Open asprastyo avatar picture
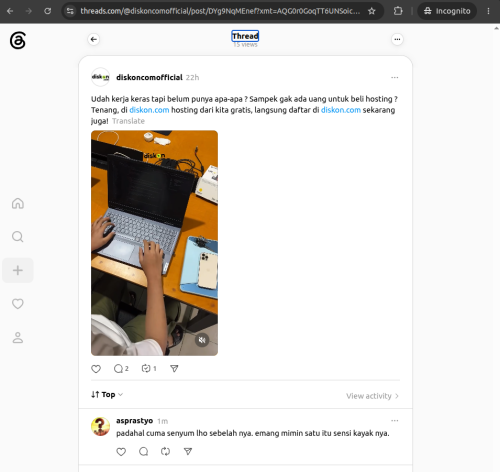Screen dimensions: 500x472 100,426
